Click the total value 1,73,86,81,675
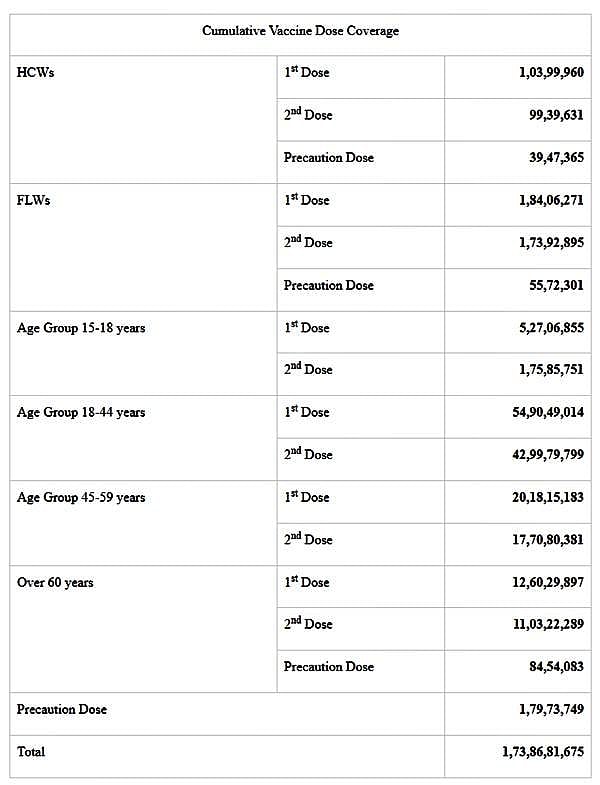The height and width of the screenshot is (785, 600). tap(543, 752)
